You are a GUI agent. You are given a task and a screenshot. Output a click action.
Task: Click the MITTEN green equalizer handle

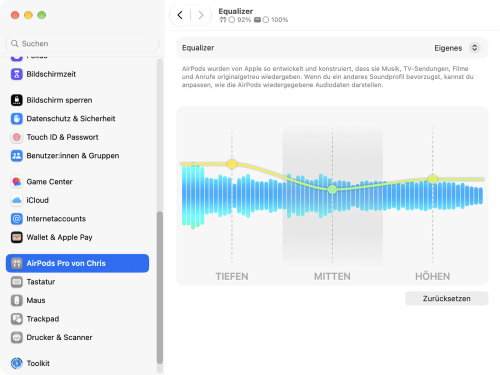(332, 190)
